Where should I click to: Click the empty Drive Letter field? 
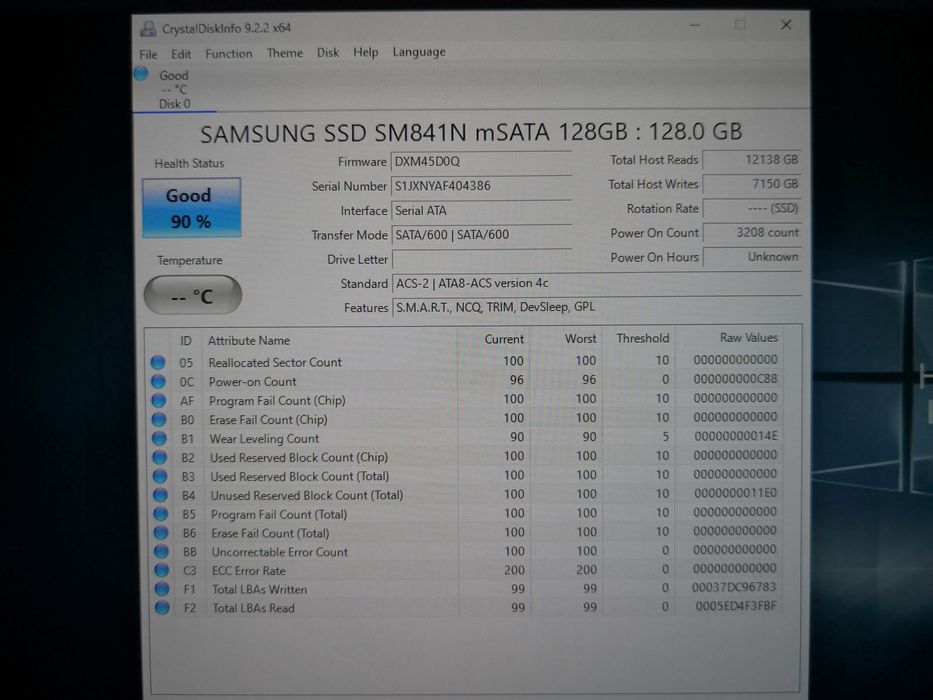[482, 259]
